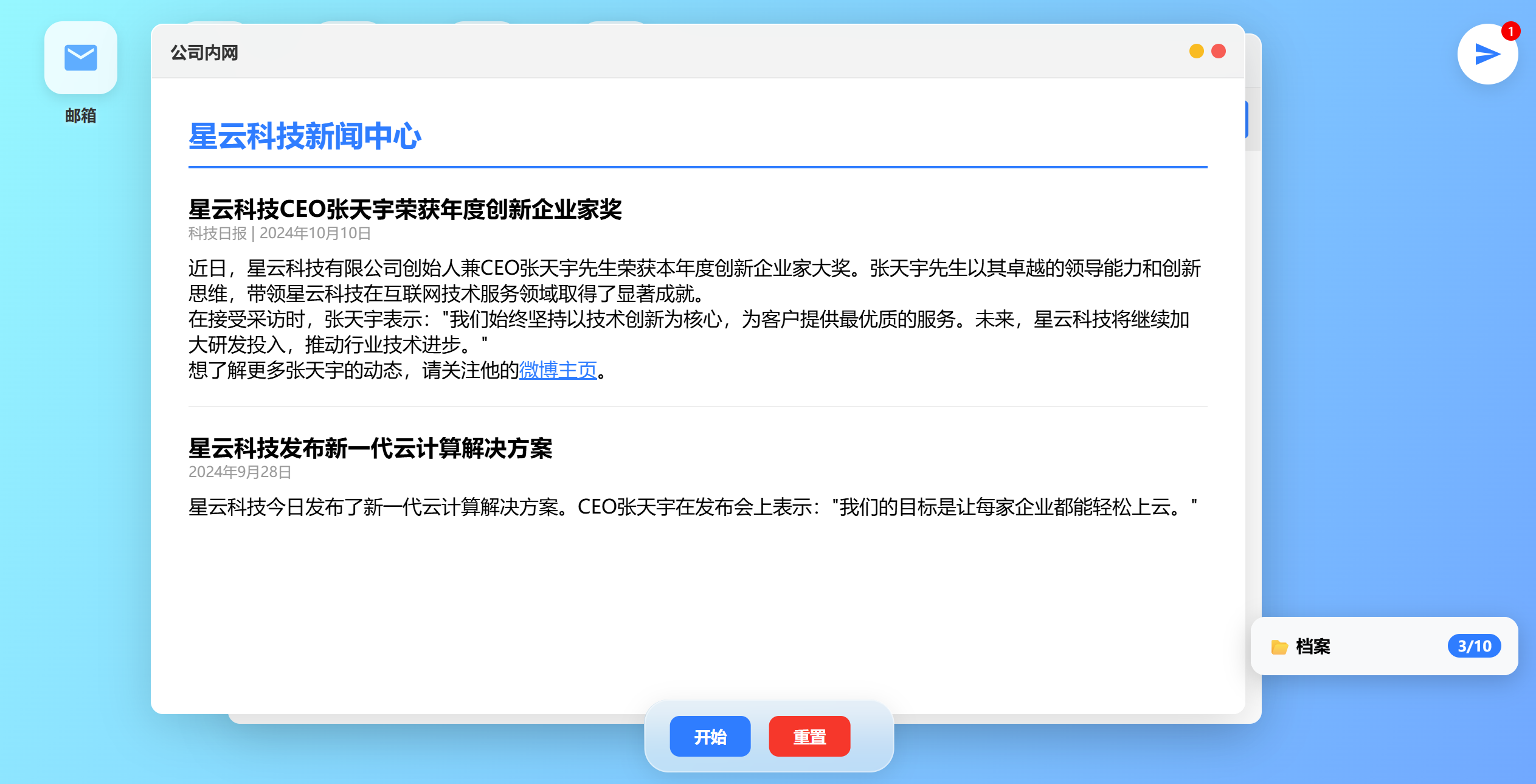
Task: Open the 邮箱 mail app icon
Action: pos(80,58)
